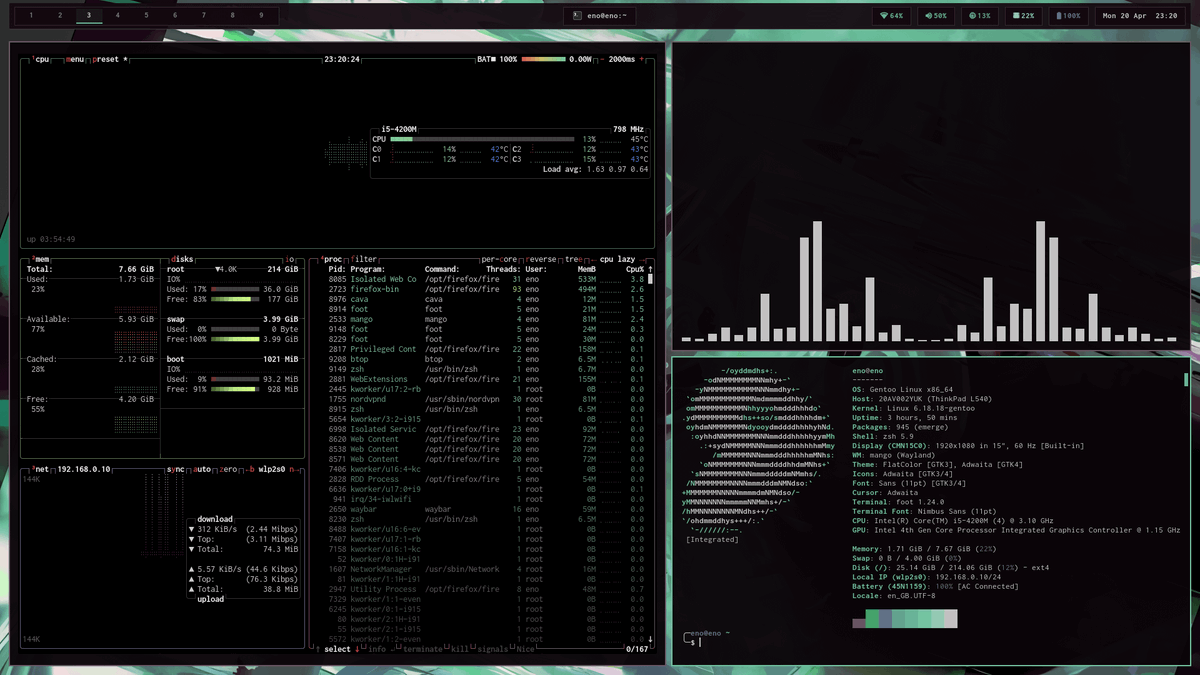Toggle the cpu box in btop
Screen dimensions: 1200x675
pyautogui.click(x=39, y=60)
